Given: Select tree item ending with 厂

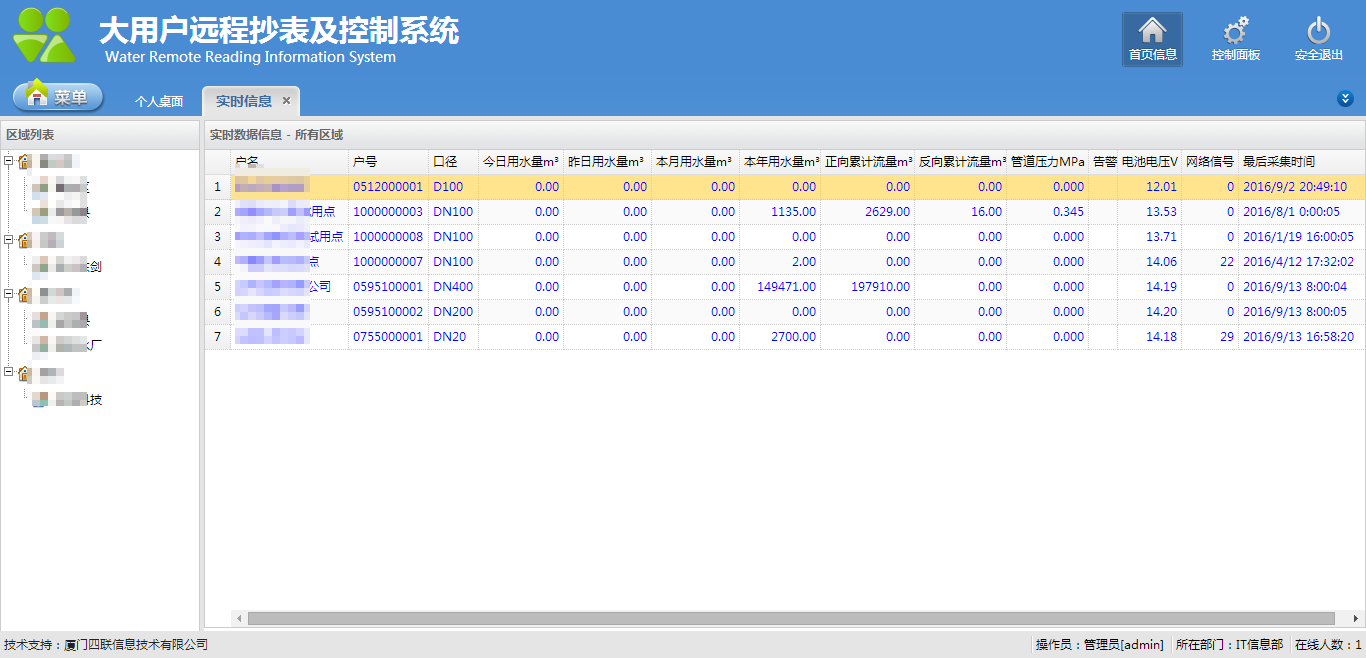Looking at the screenshot, I should pos(67,346).
